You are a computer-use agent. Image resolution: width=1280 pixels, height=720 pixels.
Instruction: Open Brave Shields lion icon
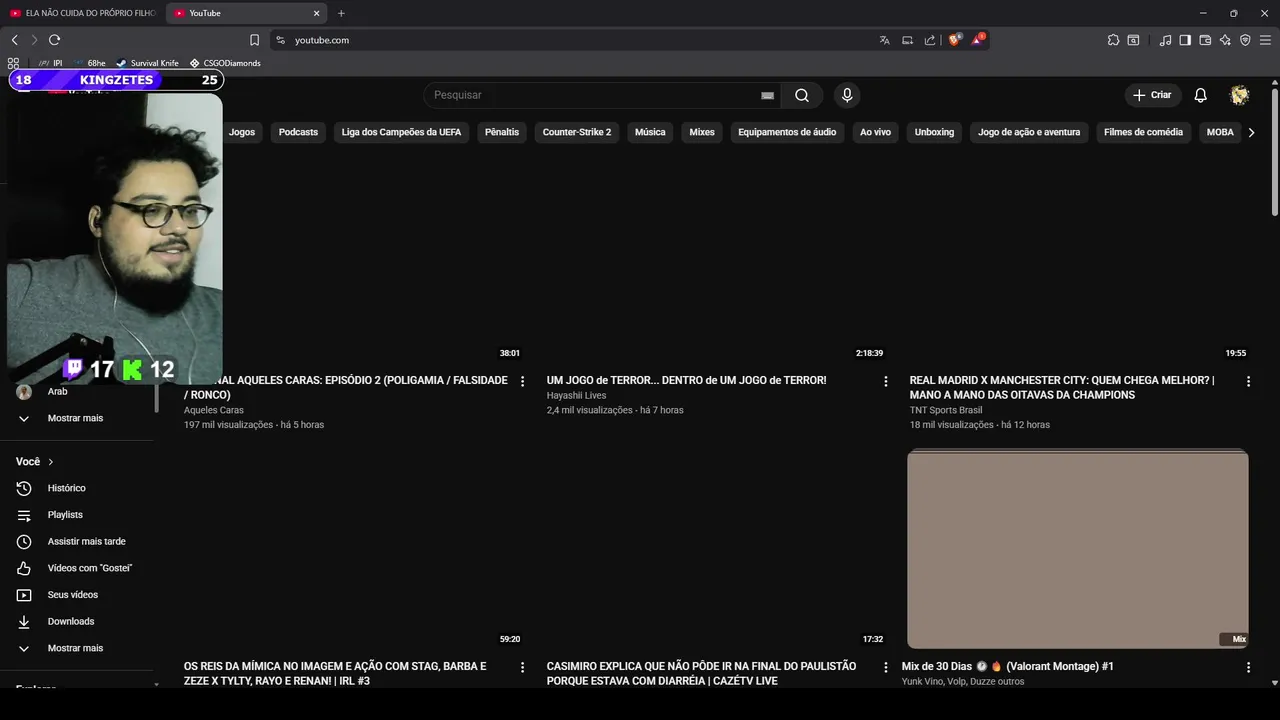point(954,40)
